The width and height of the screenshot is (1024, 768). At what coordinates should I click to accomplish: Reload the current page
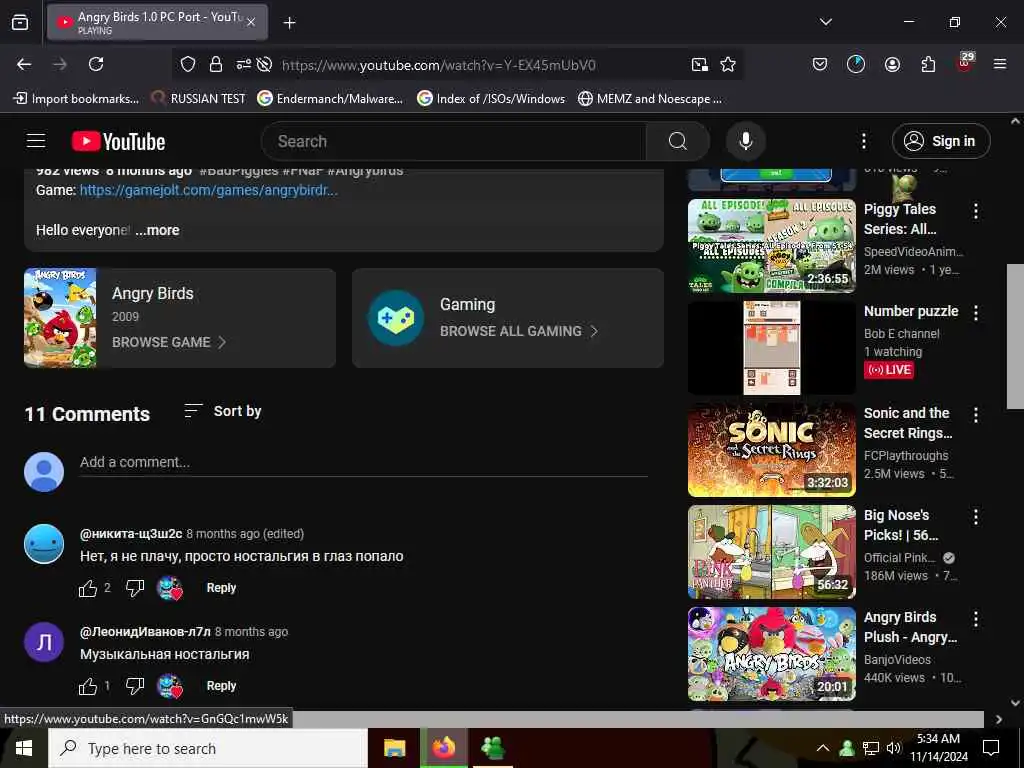(96, 64)
